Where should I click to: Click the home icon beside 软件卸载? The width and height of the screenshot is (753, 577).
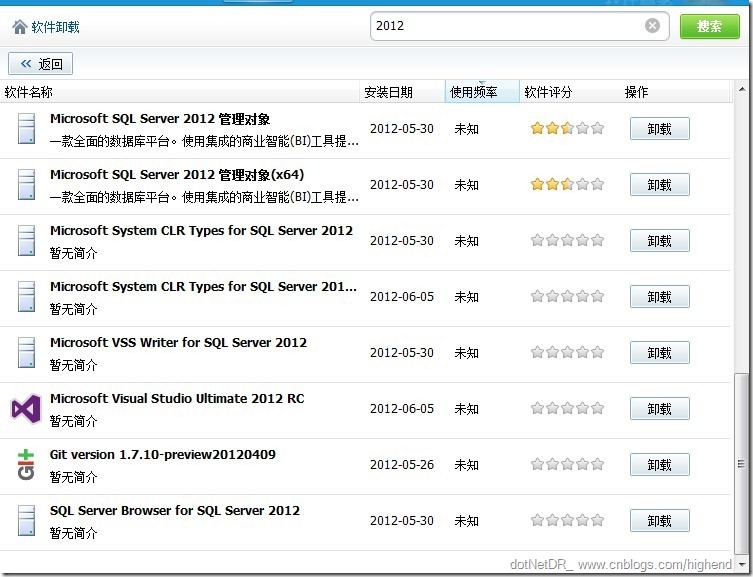(20, 27)
